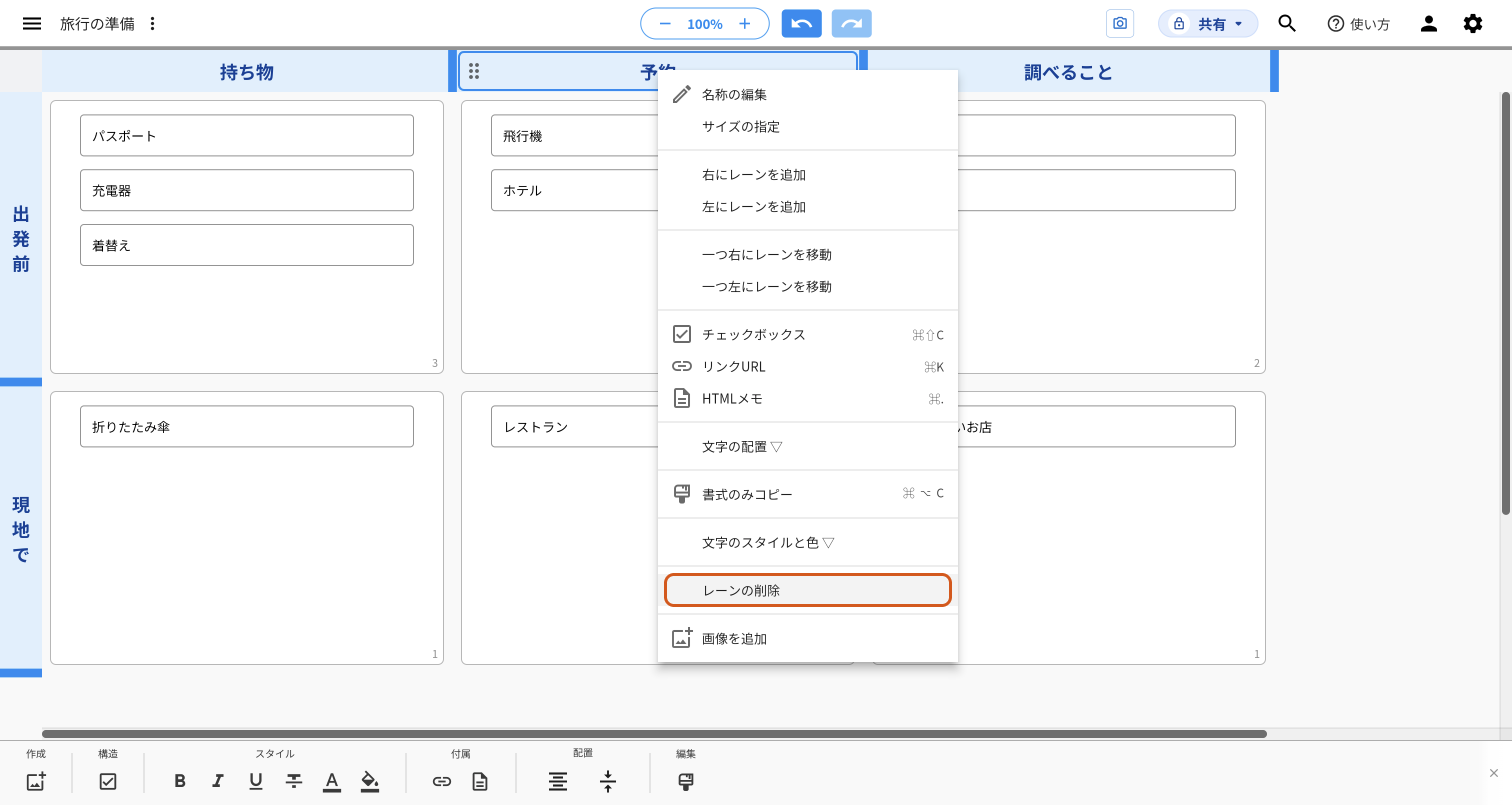Zoom in with the plus button
The width and height of the screenshot is (1512, 805).
744,23
